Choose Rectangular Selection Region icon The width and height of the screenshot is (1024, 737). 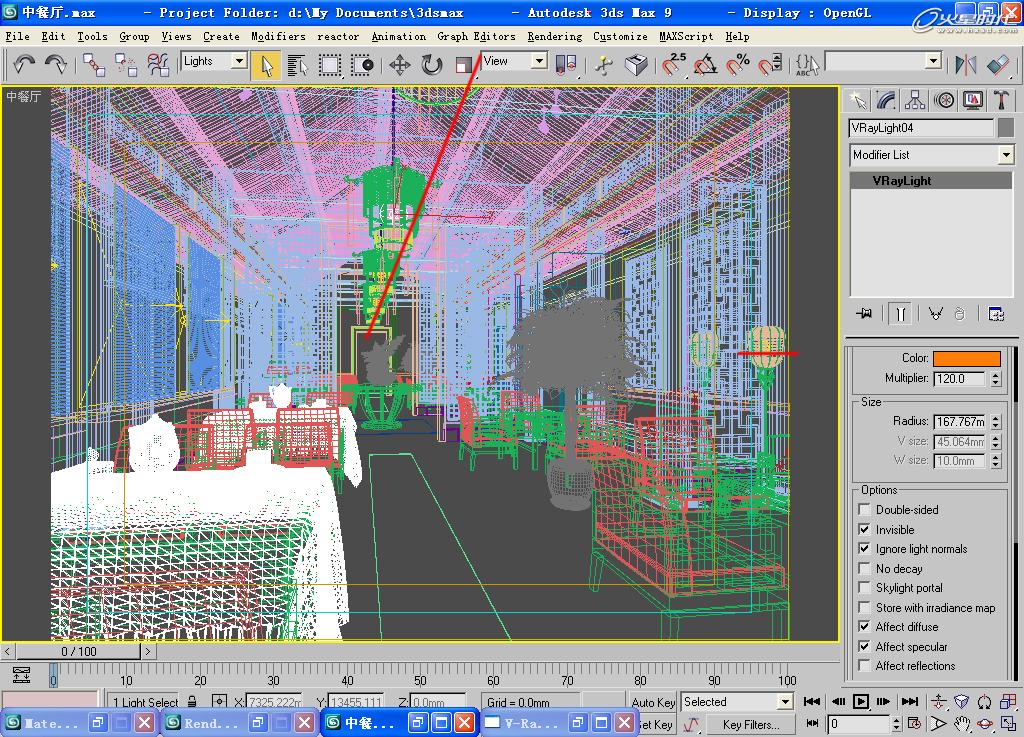(330, 65)
